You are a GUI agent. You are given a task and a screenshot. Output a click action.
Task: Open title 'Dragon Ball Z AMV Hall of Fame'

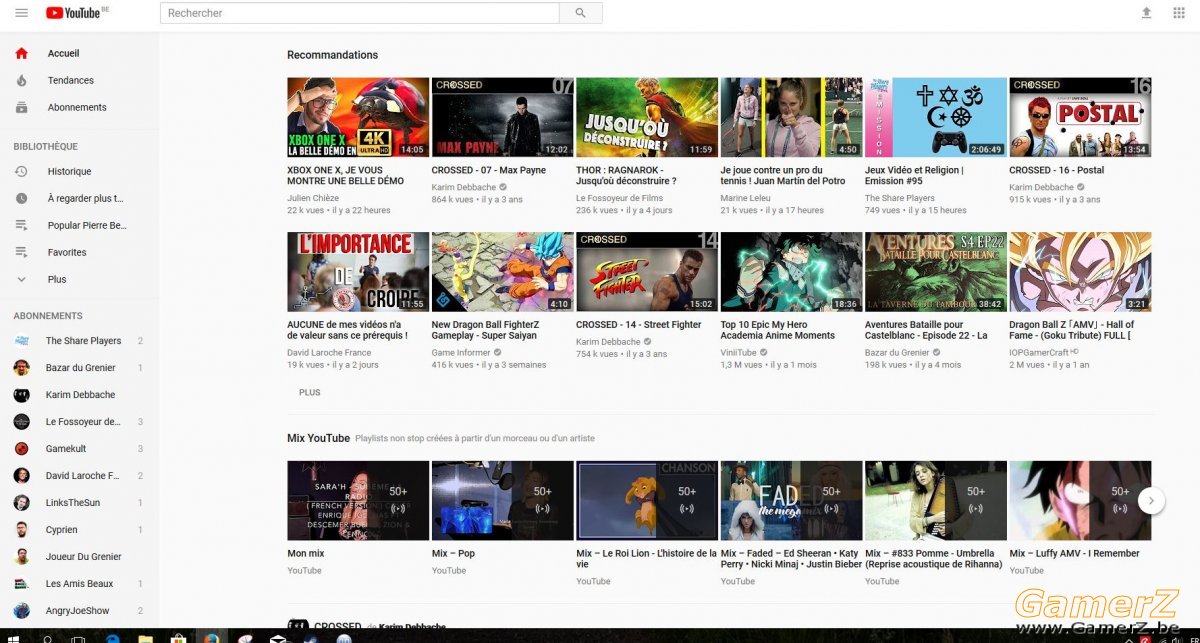[x=1072, y=330]
